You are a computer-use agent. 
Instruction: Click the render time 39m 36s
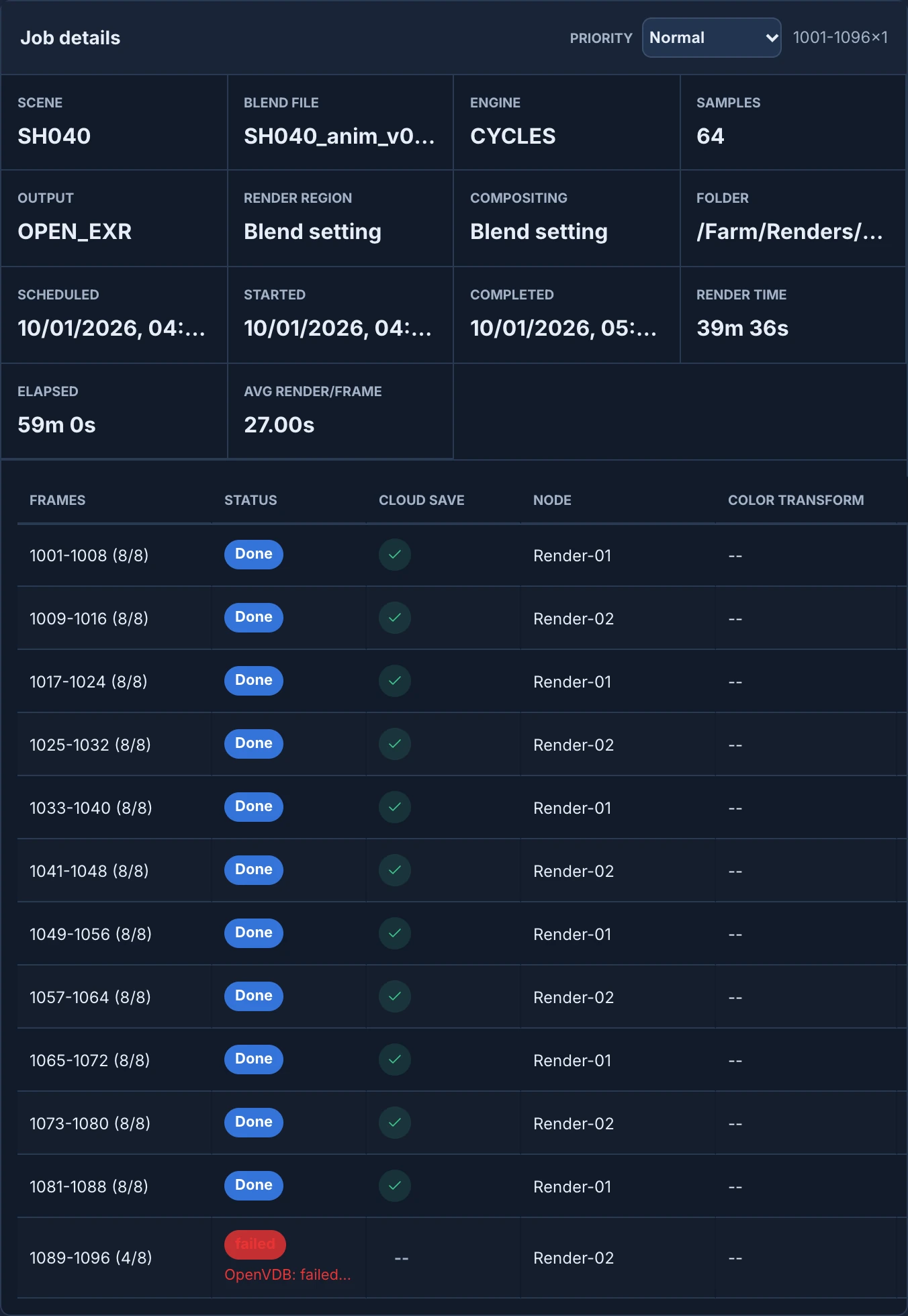click(x=743, y=328)
